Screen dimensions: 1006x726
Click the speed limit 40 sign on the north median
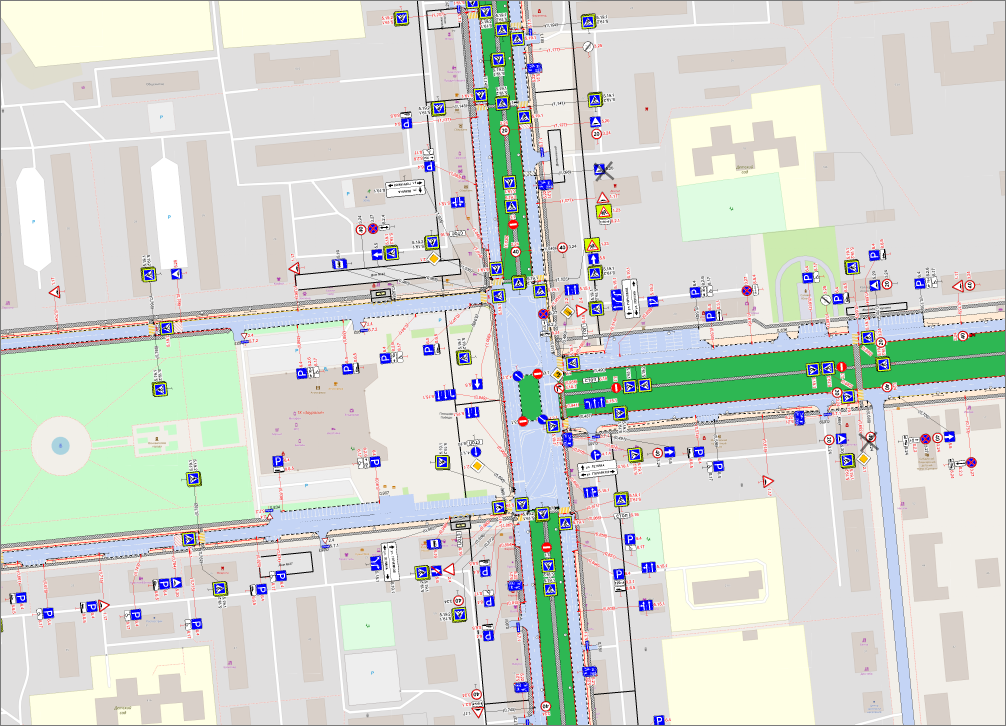click(516, 252)
